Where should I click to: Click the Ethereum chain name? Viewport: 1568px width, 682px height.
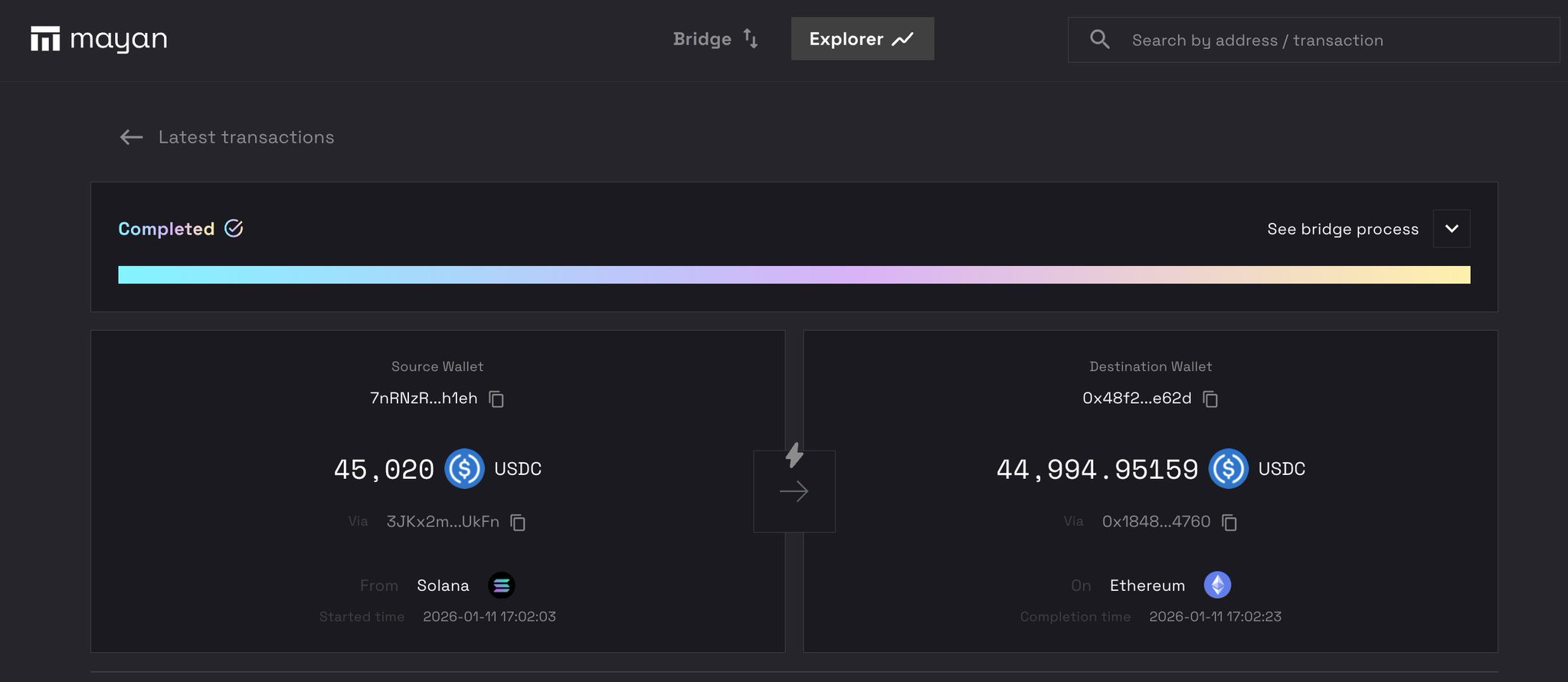(x=1147, y=585)
